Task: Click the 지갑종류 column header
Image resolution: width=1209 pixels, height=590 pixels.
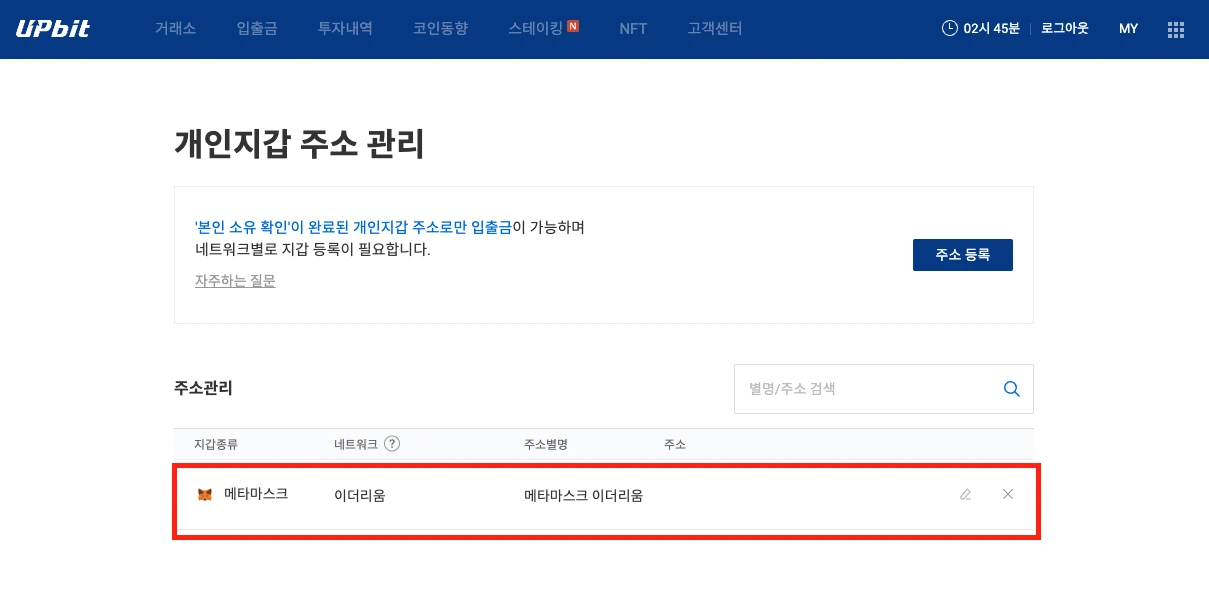Action: [216, 444]
